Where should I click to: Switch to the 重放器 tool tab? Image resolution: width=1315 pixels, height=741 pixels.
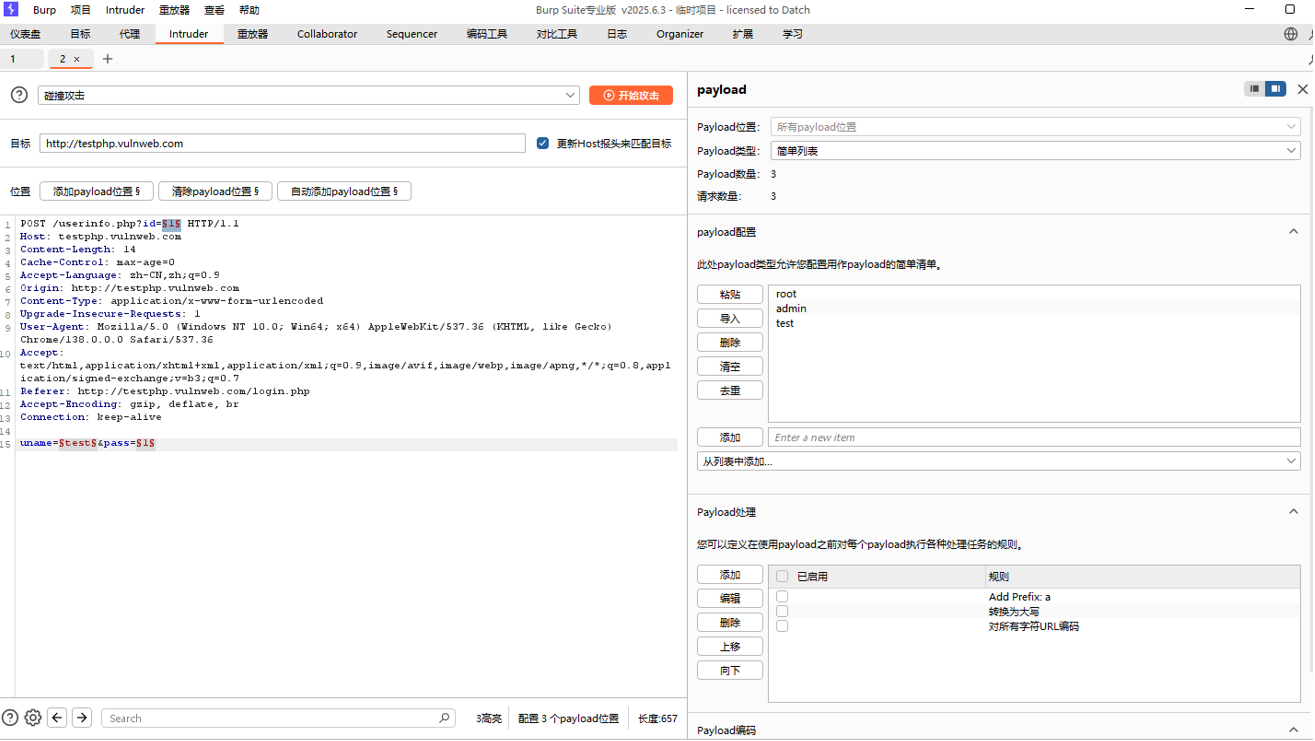252,34
